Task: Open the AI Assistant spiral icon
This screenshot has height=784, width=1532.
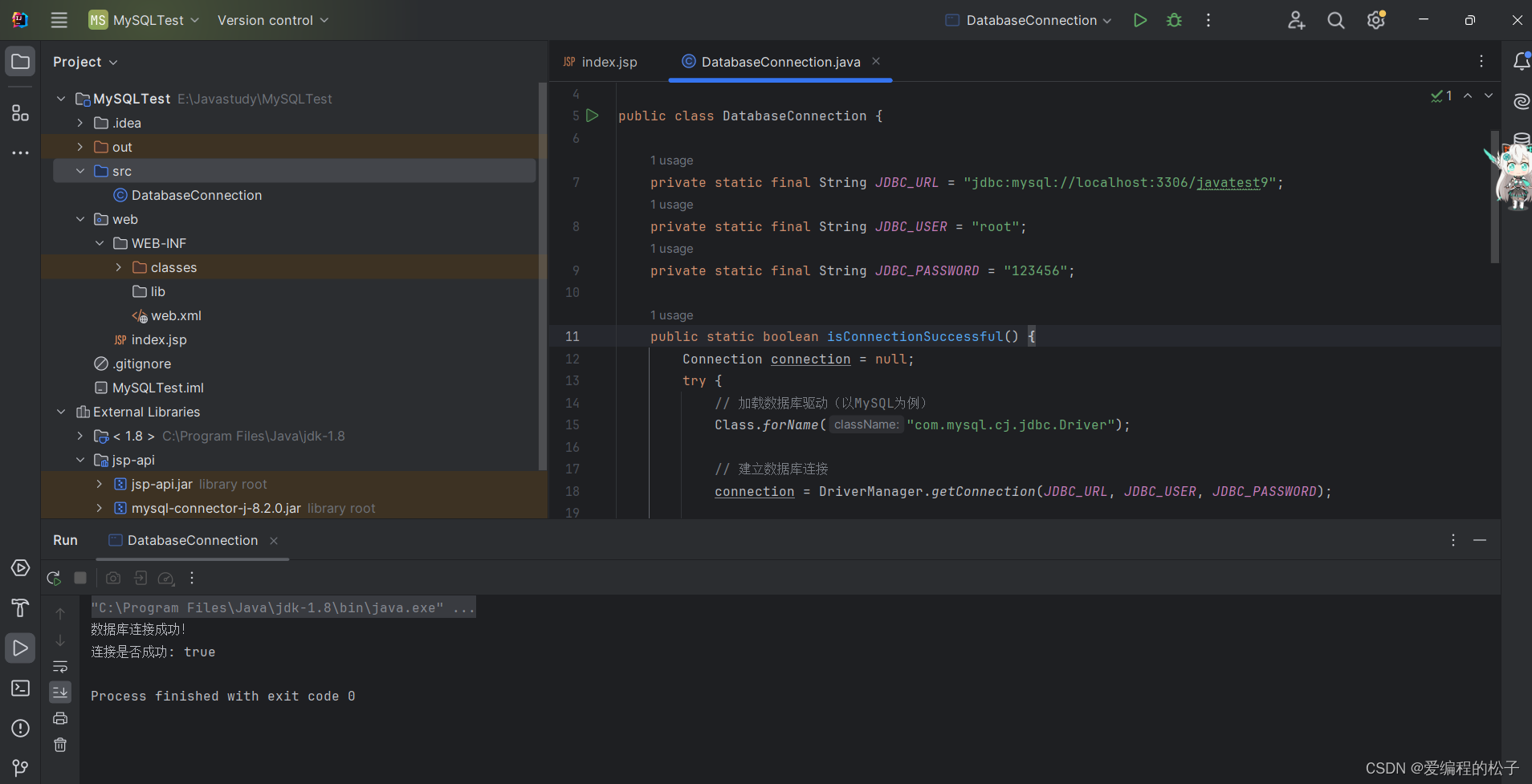Action: tap(1521, 101)
